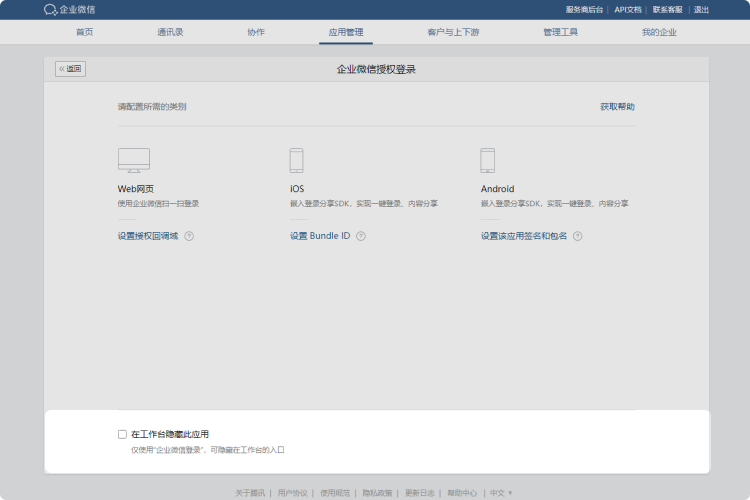Click the 联系客服 link
The height and width of the screenshot is (500, 750).
pos(668,10)
